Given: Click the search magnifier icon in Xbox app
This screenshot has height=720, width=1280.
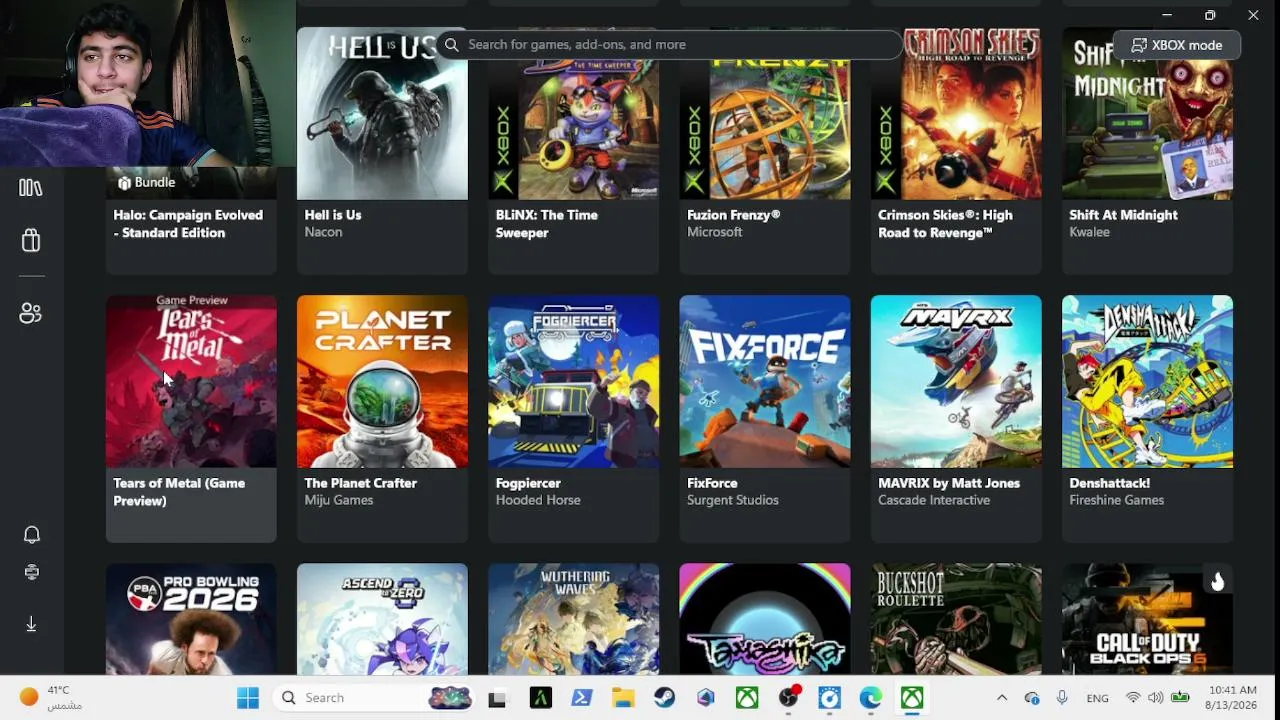Looking at the screenshot, I should click(x=452, y=45).
